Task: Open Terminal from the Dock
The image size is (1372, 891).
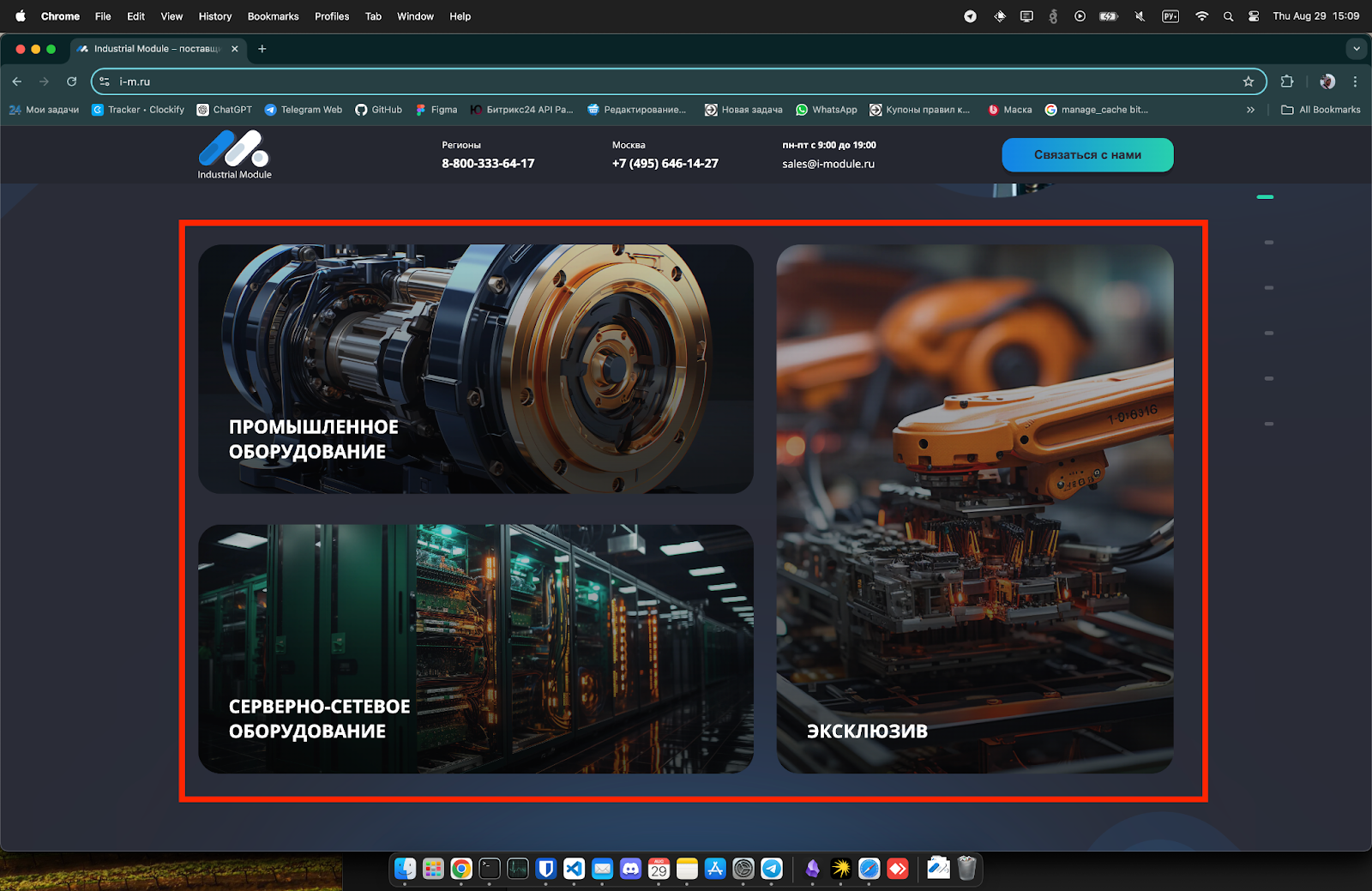Action: (490, 869)
